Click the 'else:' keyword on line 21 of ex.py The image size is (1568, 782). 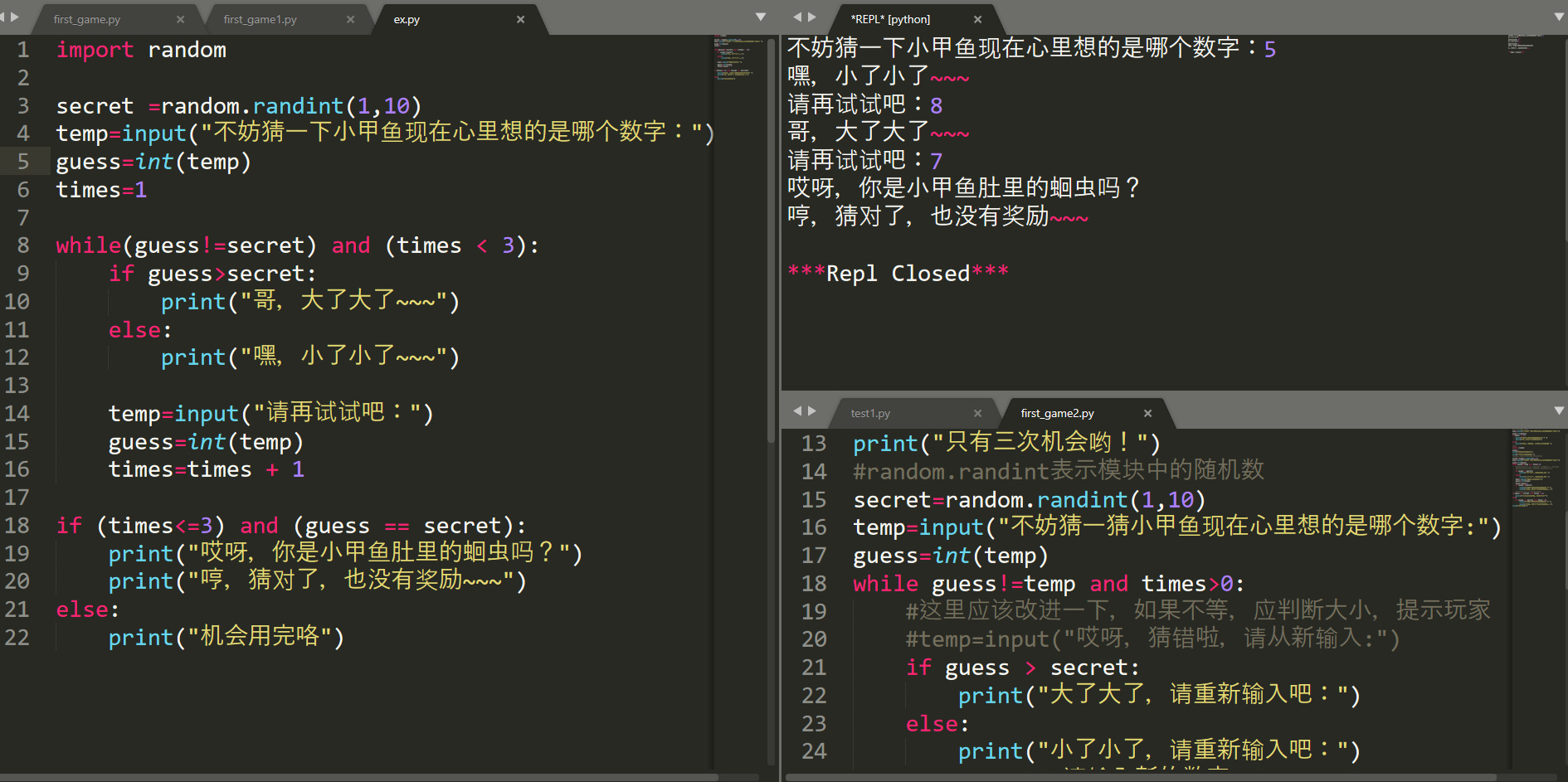coord(87,610)
